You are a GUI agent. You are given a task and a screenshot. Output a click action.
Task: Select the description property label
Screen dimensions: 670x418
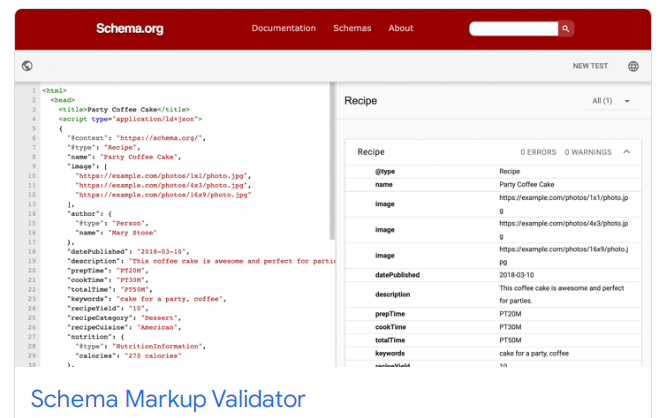(x=392, y=294)
